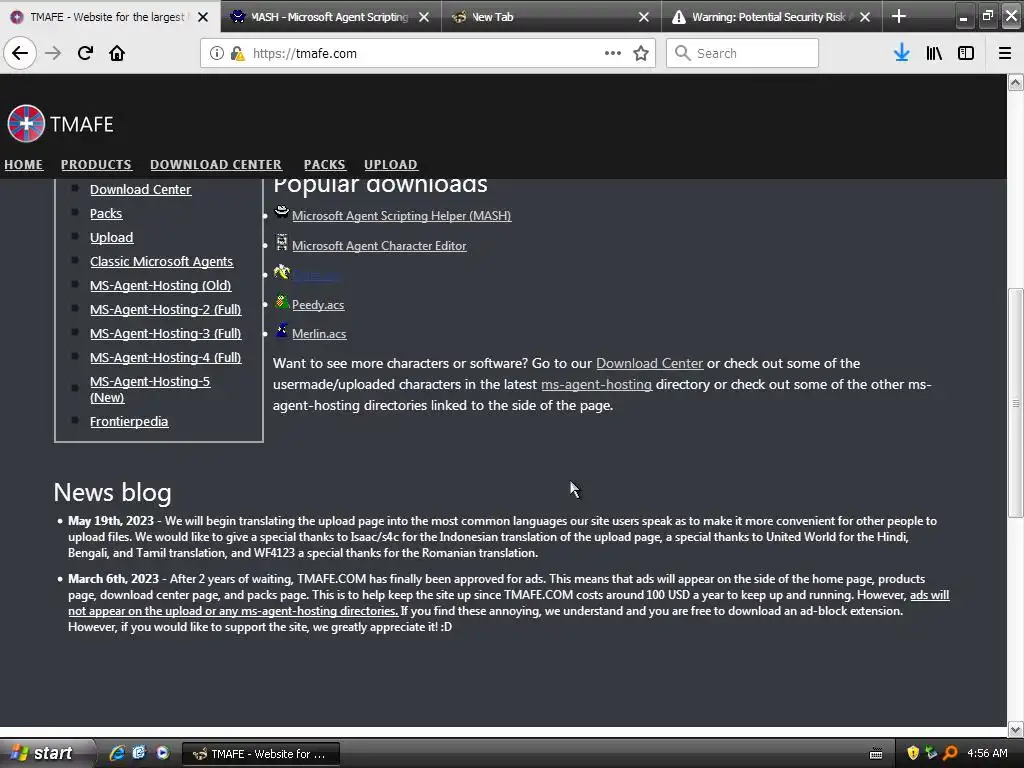Viewport: 1024px width, 768px height.
Task: Switch to Warning: Potential Security Risk tab
Action: (772, 17)
